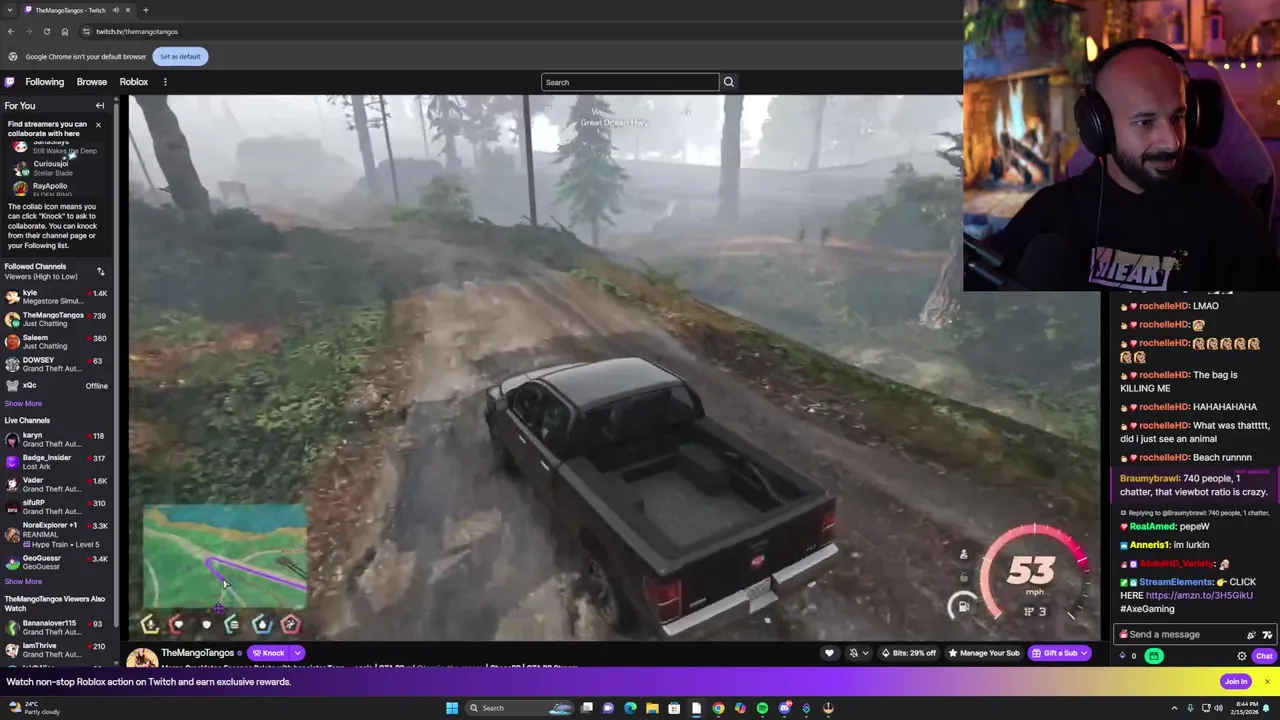
Task: Open the Browse tab
Action: click(91, 82)
